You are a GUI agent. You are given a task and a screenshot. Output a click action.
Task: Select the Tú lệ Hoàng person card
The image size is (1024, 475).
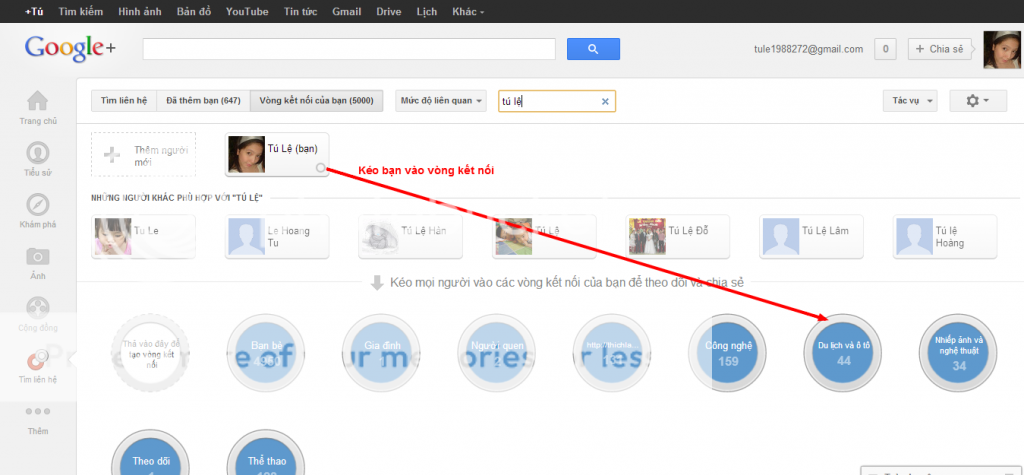(x=945, y=237)
